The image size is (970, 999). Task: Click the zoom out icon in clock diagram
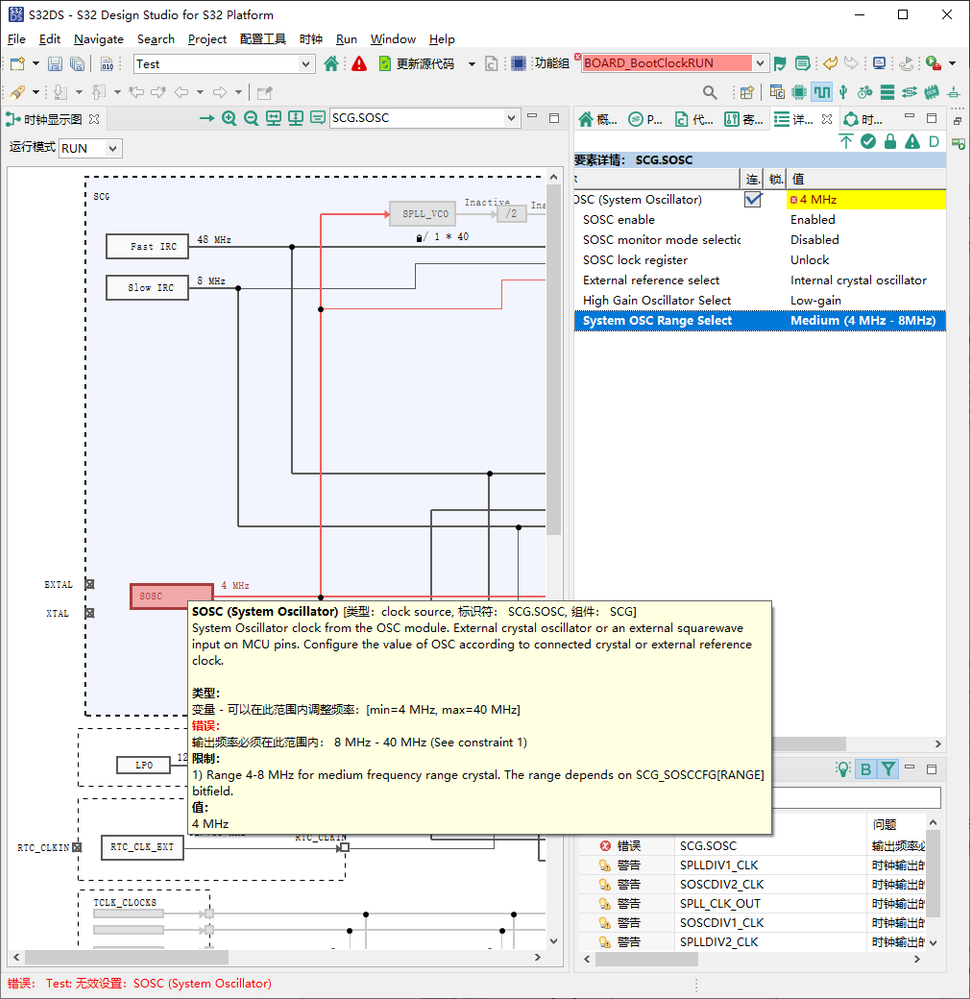[251, 119]
